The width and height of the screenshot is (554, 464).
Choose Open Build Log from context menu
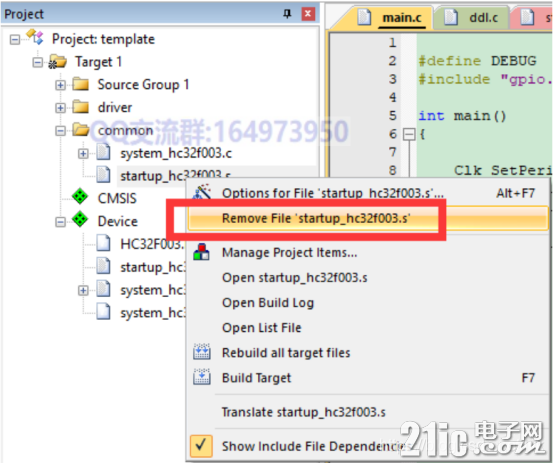[268, 303]
